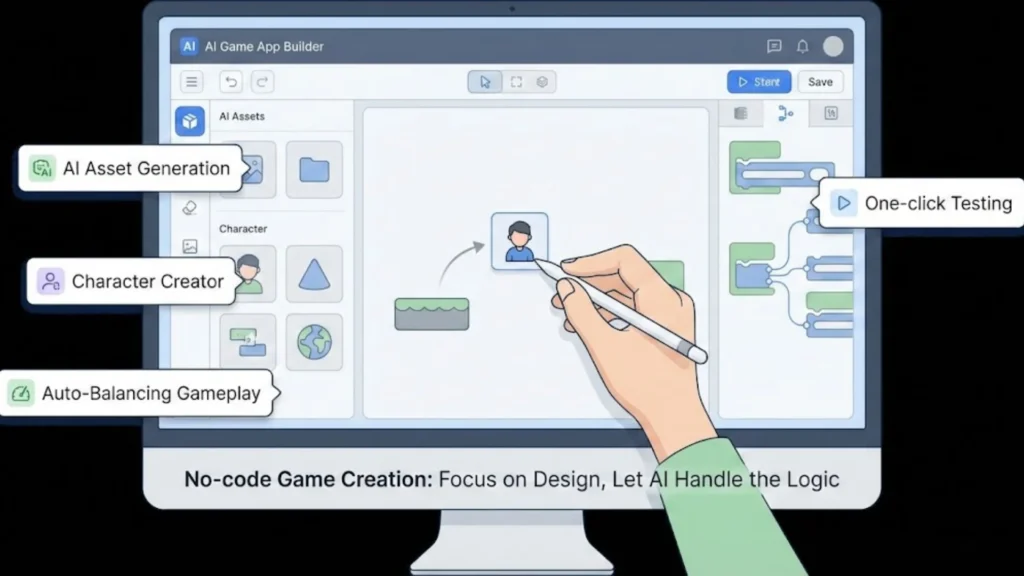Select the marquee selection tool
The width and height of the screenshot is (1024, 576).
(514, 81)
